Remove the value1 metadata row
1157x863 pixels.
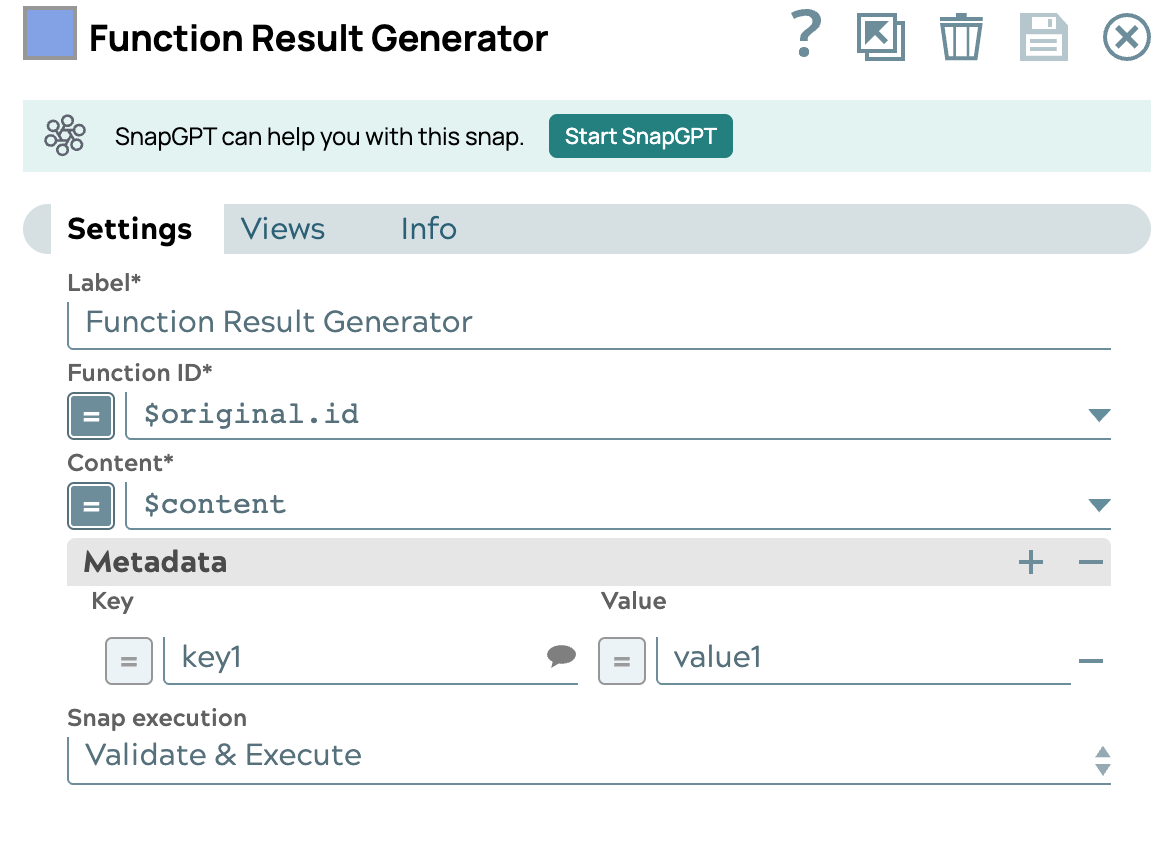(x=1091, y=661)
